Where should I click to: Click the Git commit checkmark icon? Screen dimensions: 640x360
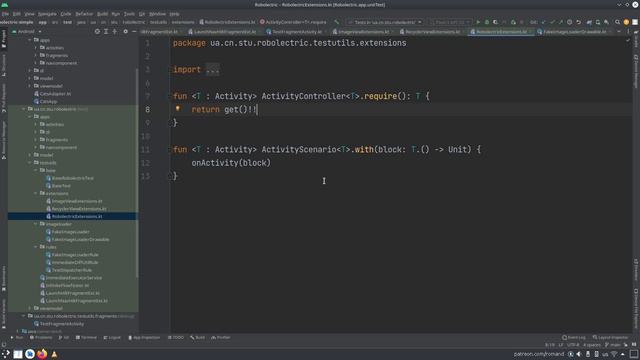(x=552, y=22)
